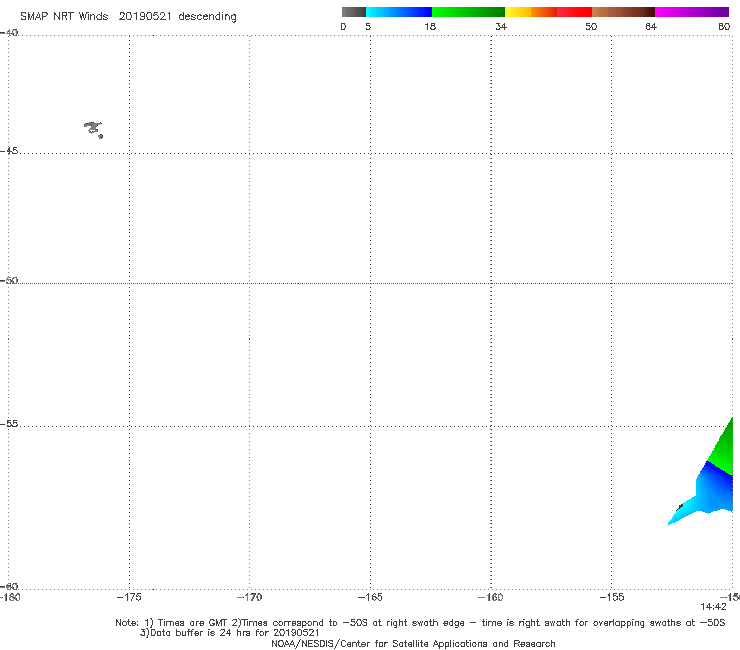Viewport: 740px width, 650px height.
Task: Click the -175 longitude axis label
Action: (x=129, y=597)
